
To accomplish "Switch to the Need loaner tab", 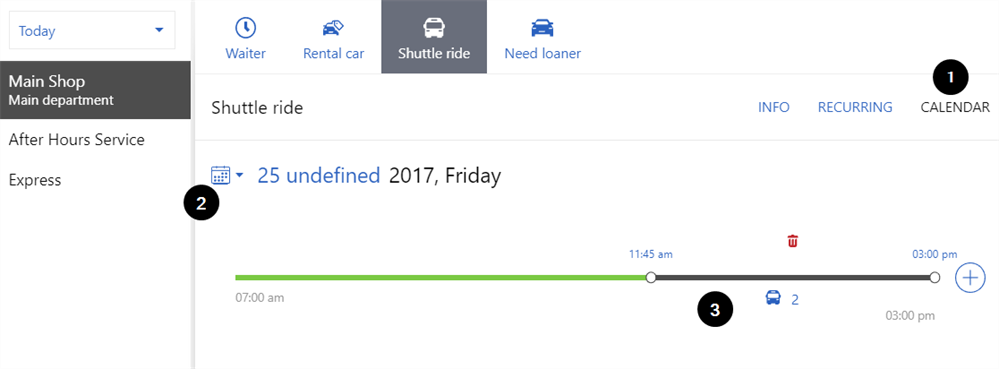I will [543, 37].
